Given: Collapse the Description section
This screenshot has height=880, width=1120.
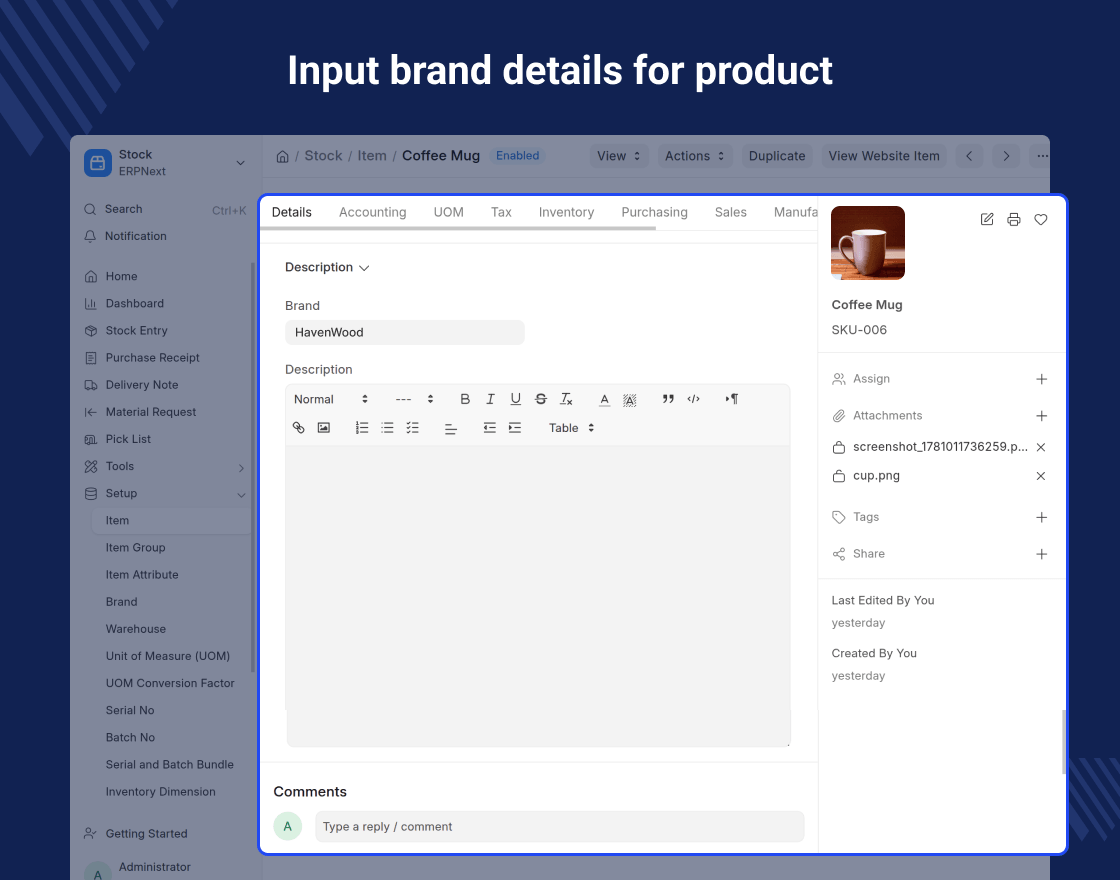Looking at the screenshot, I should point(326,267).
